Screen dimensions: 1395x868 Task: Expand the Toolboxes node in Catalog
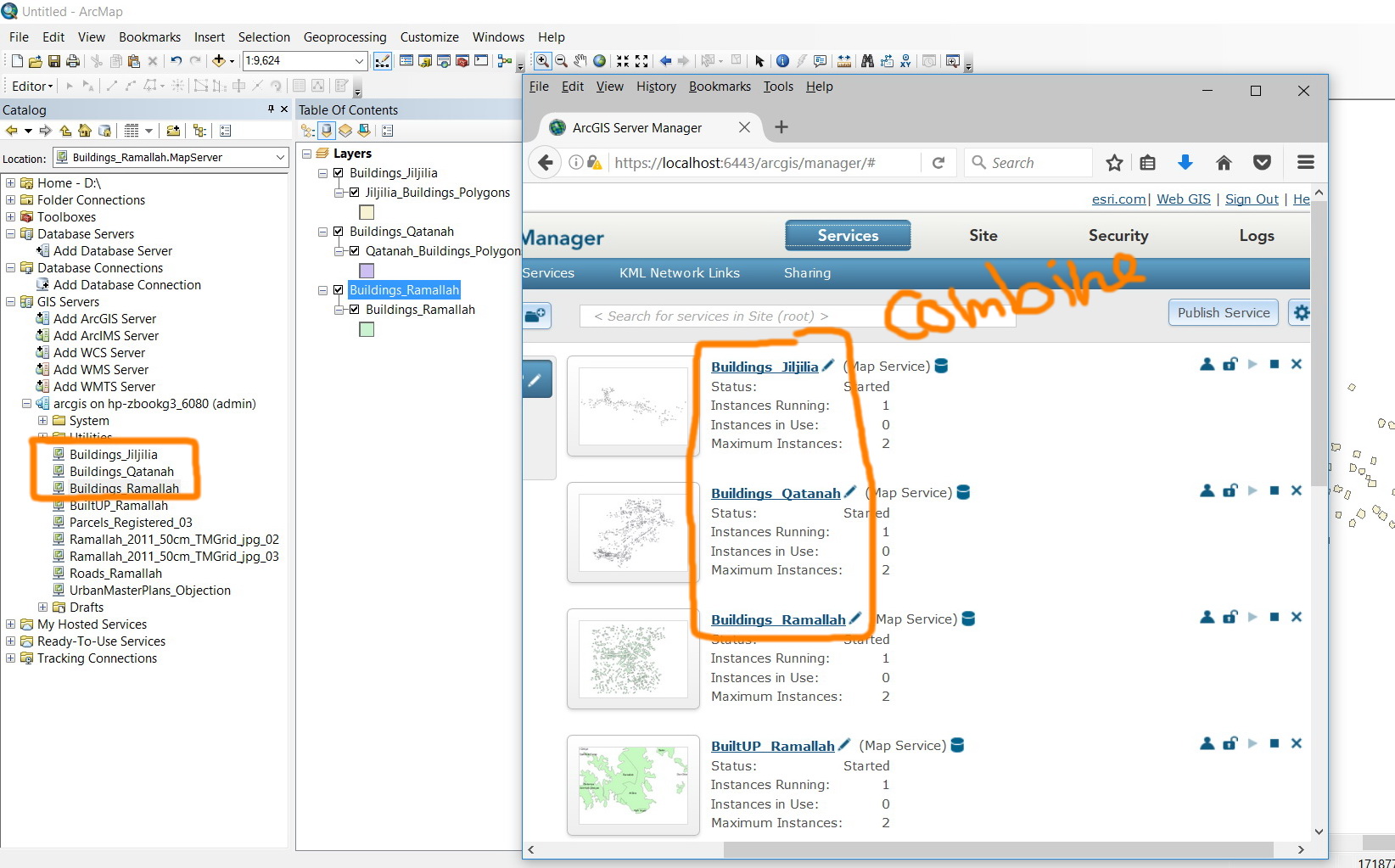[10, 217]
